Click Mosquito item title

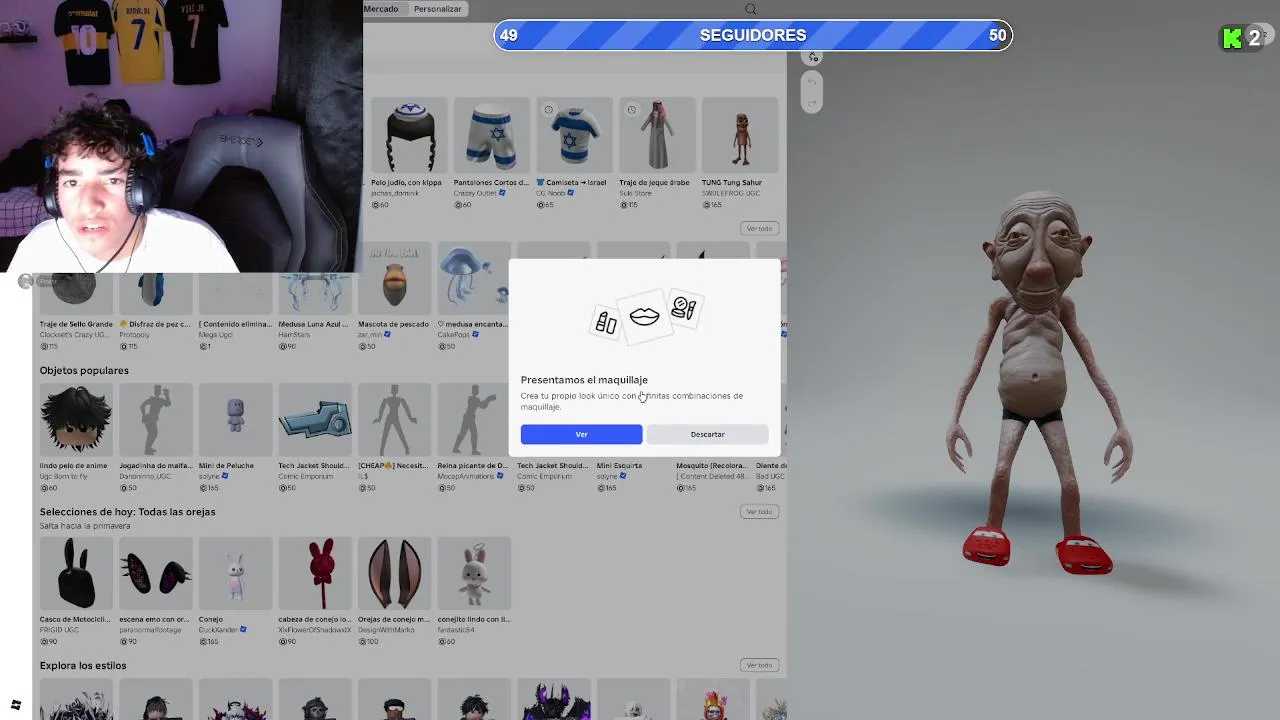click(x=711, y=465)
